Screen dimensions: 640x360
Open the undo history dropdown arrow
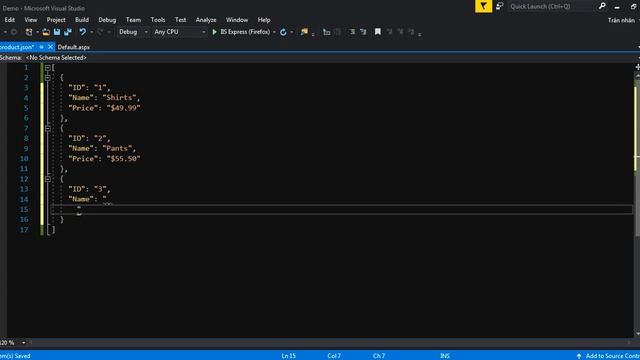pos(91,32)
